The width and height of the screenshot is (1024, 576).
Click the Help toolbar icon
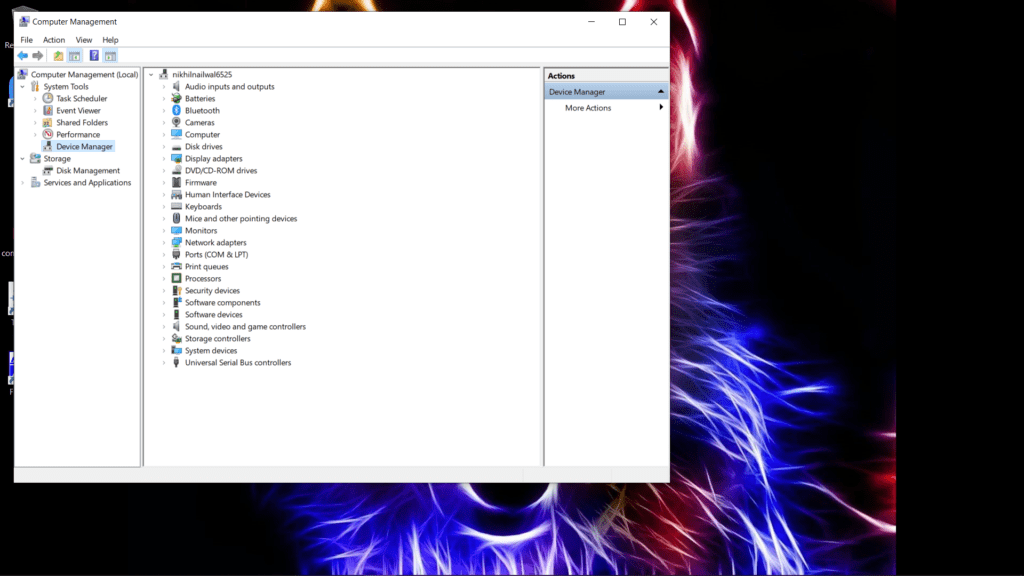(94, 56)
